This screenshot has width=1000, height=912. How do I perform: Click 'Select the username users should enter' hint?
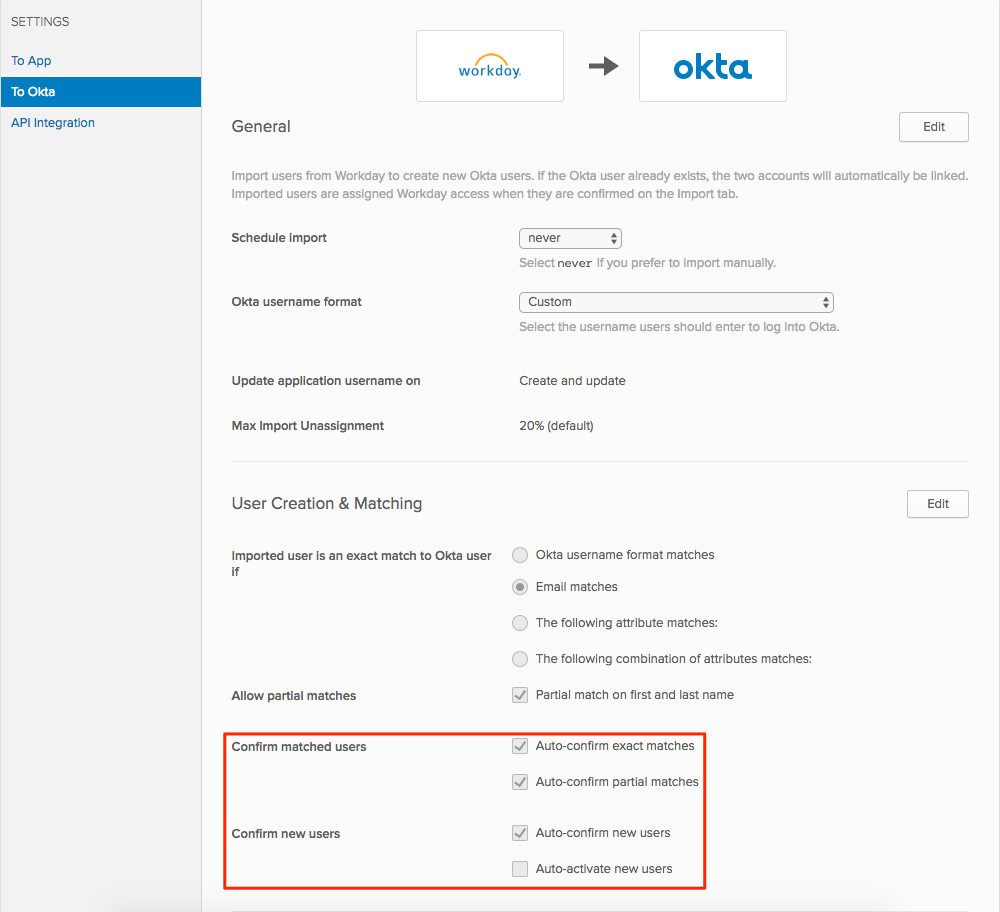[x=679, y=327]
